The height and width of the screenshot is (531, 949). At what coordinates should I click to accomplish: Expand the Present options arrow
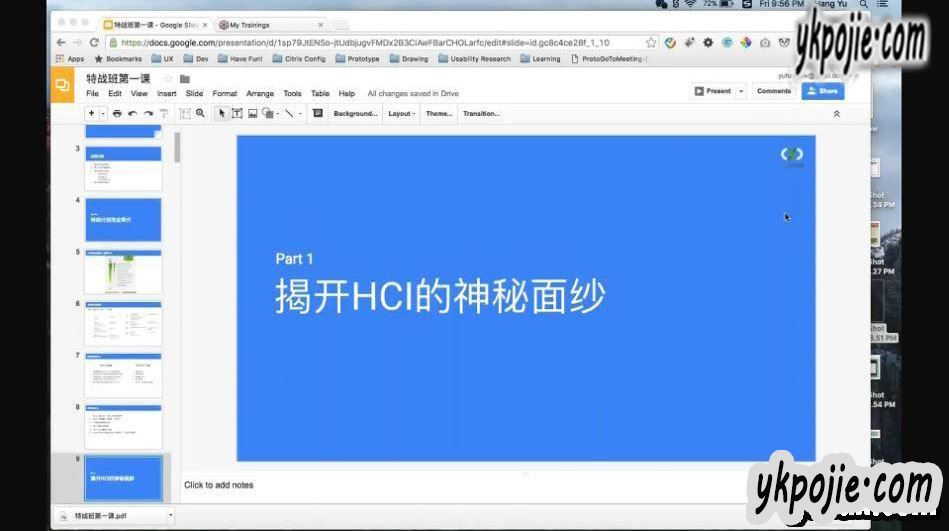[741, 91]
